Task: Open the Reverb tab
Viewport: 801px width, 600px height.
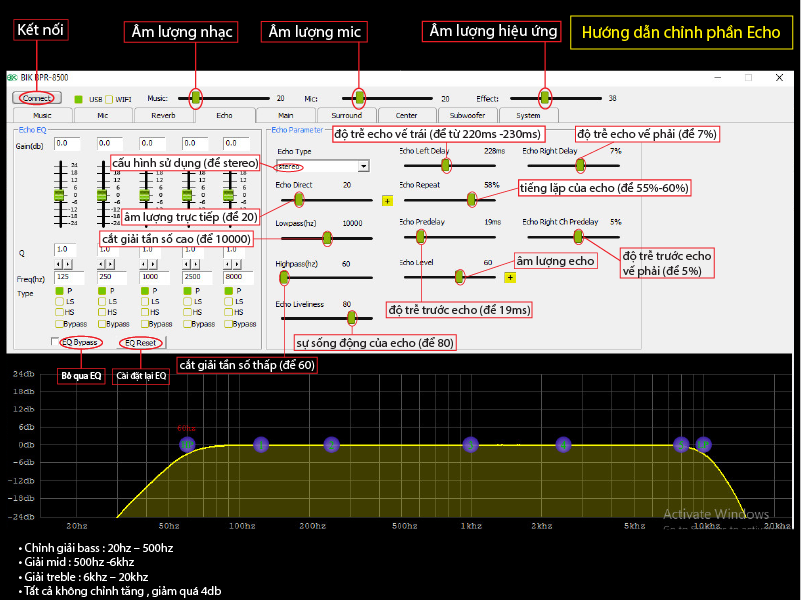Action: pos(163,115)
